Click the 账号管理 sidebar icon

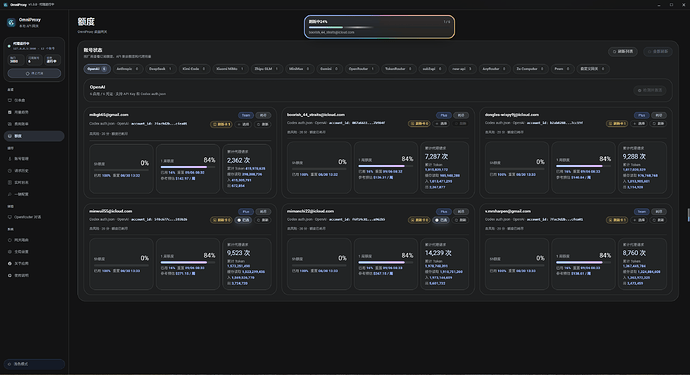click(x=10, y=159)
